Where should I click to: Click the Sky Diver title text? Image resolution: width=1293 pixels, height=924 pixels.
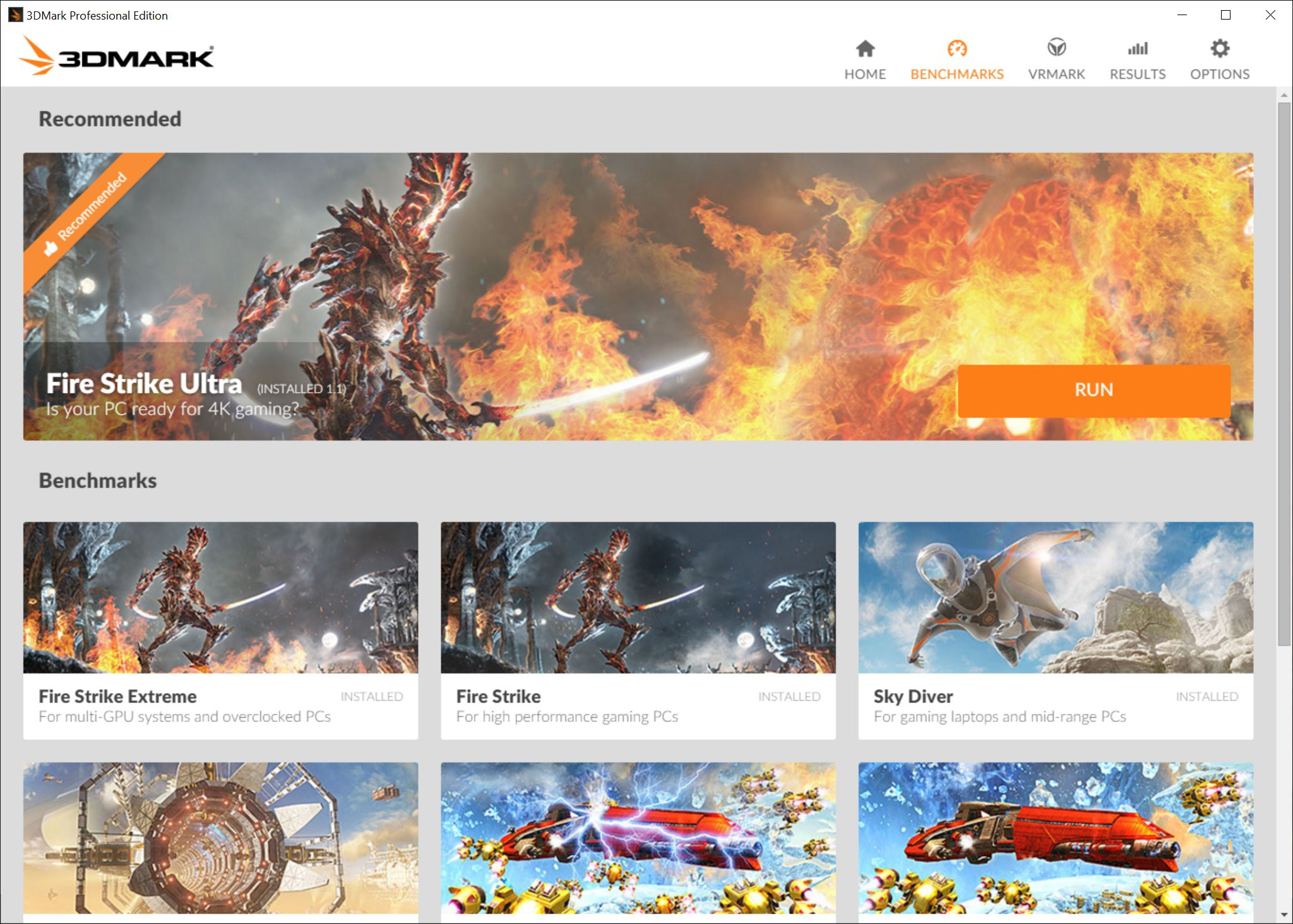913,696
